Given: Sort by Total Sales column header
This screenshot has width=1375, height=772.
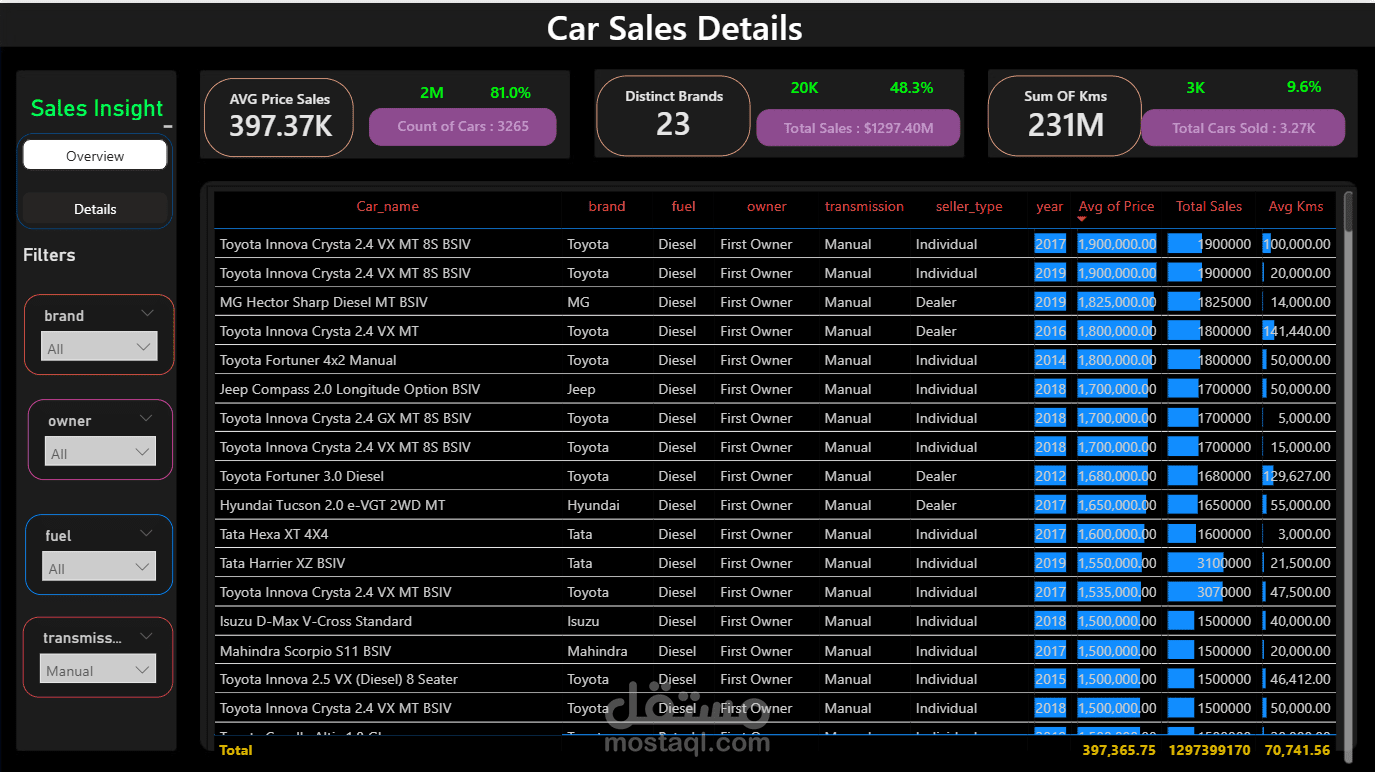Looking at the screenshot, I should tap(1209, 206).
